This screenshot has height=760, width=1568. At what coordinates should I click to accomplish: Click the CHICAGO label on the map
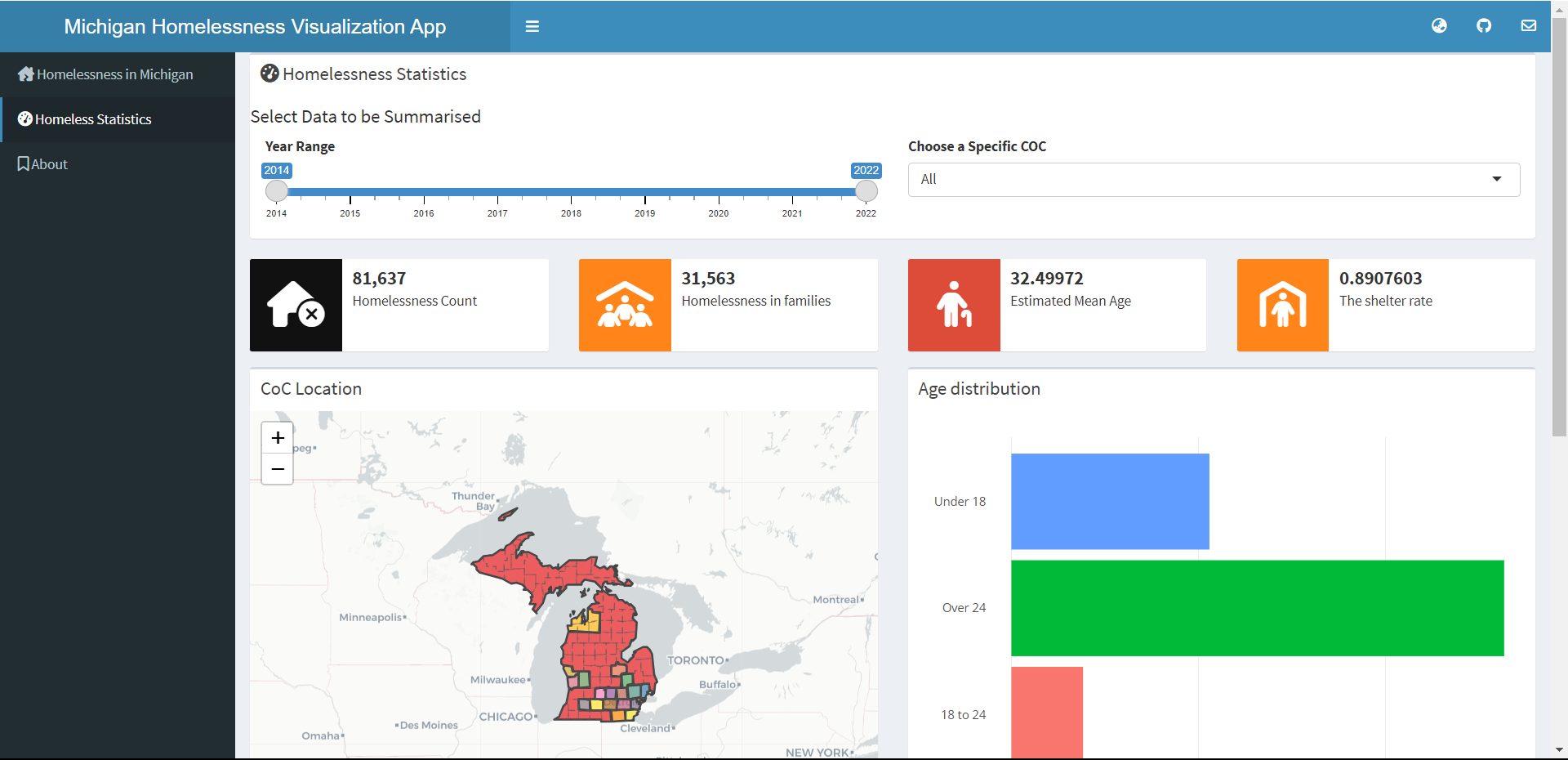pos(506,717)
